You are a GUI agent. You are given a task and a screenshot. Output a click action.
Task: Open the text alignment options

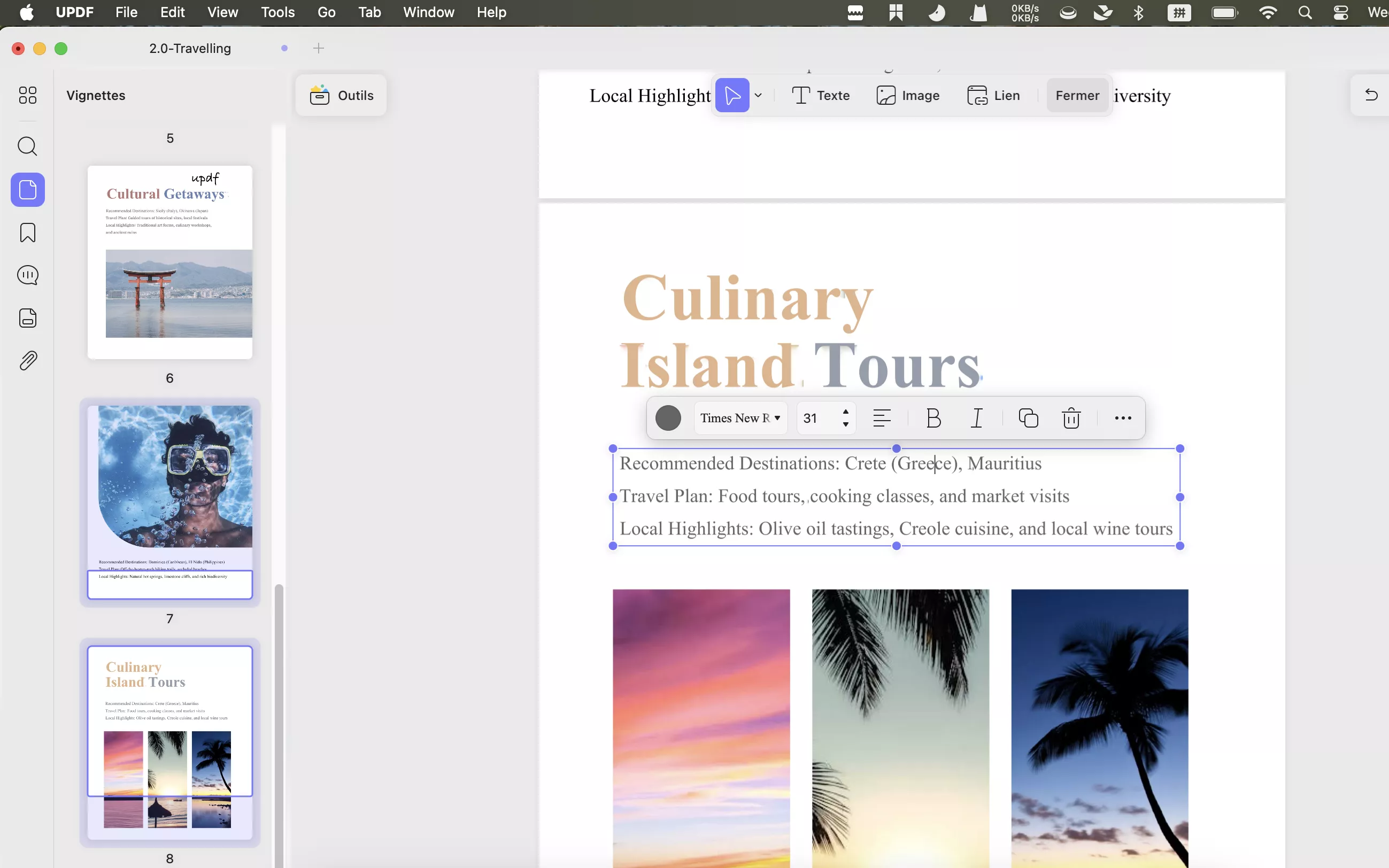tap(882, 418)
